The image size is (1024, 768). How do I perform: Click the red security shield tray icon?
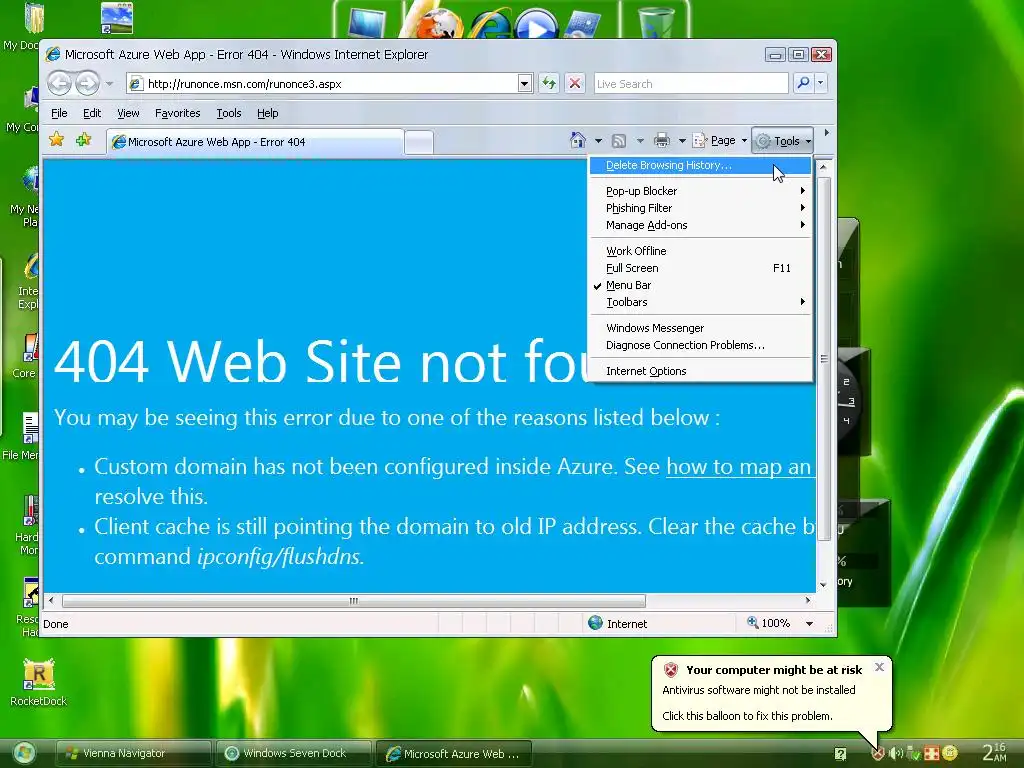tap(878, 754)
